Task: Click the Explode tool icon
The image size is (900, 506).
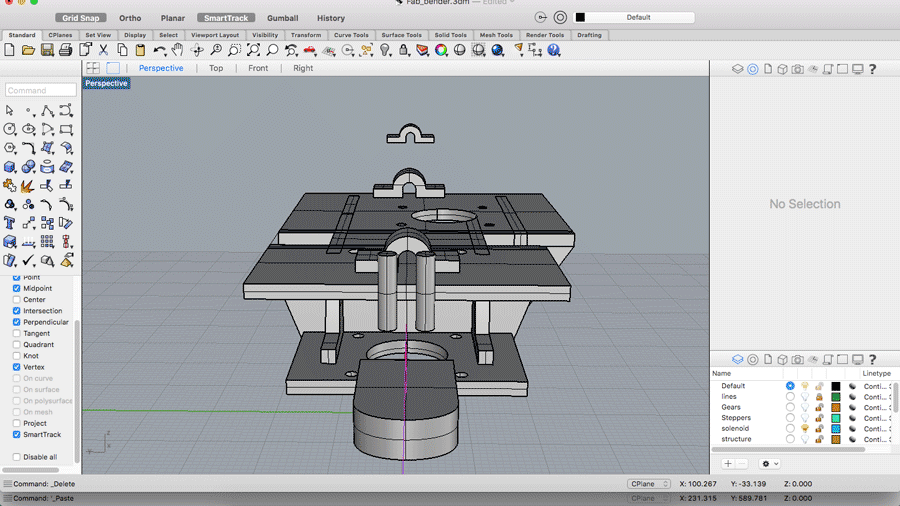Action: [x=28, y=186]
